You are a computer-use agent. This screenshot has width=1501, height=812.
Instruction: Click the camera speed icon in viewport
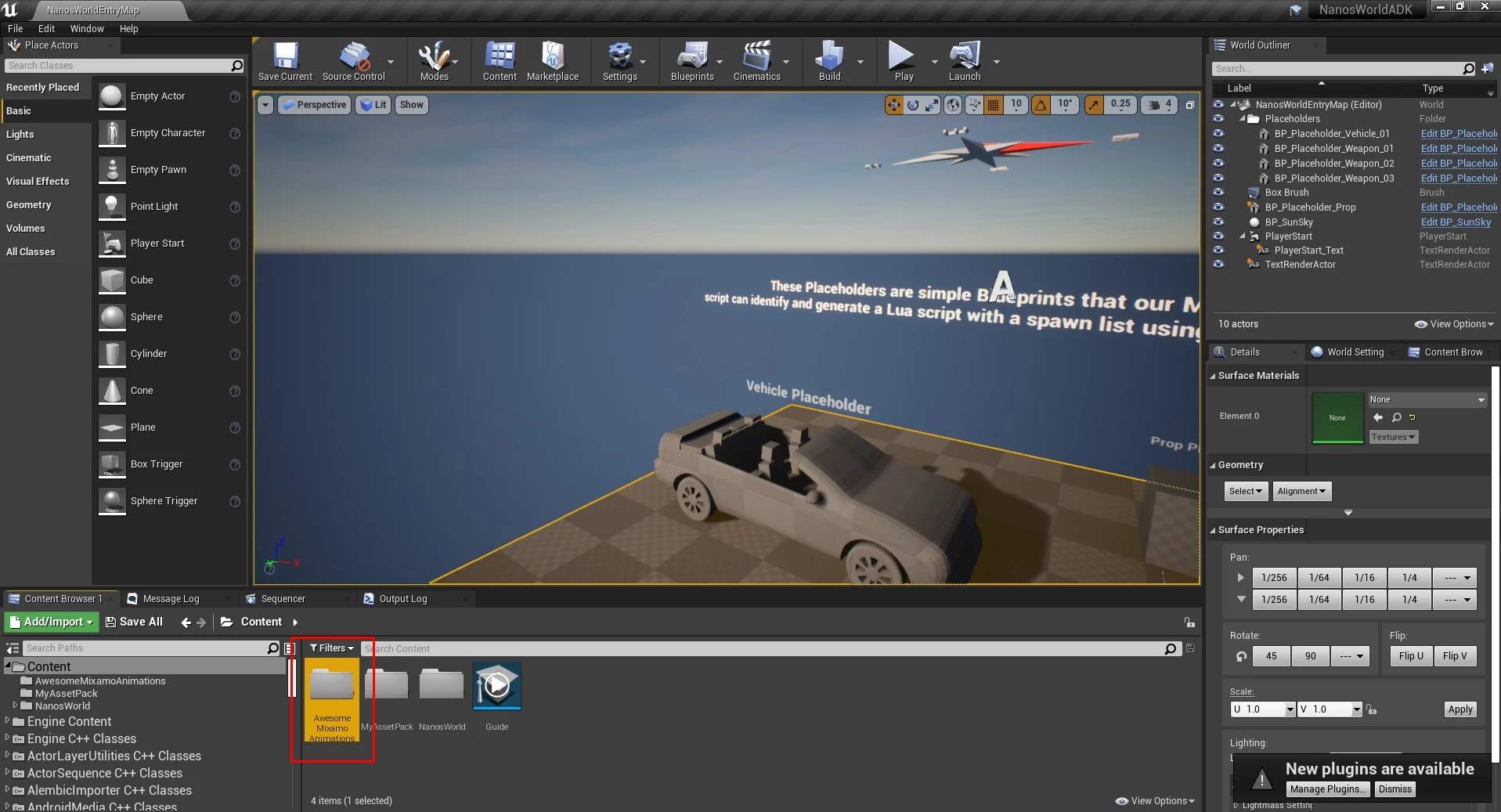(1153, 105)
